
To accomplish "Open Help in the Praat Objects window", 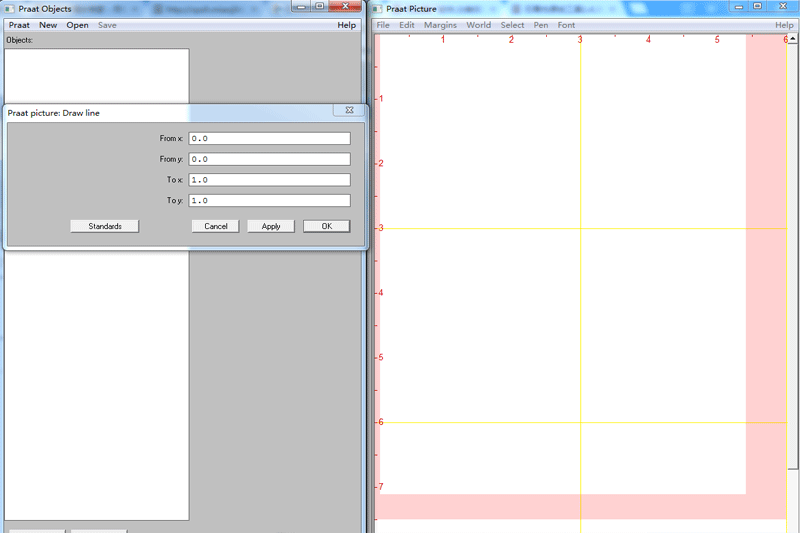I will point(346,25).
